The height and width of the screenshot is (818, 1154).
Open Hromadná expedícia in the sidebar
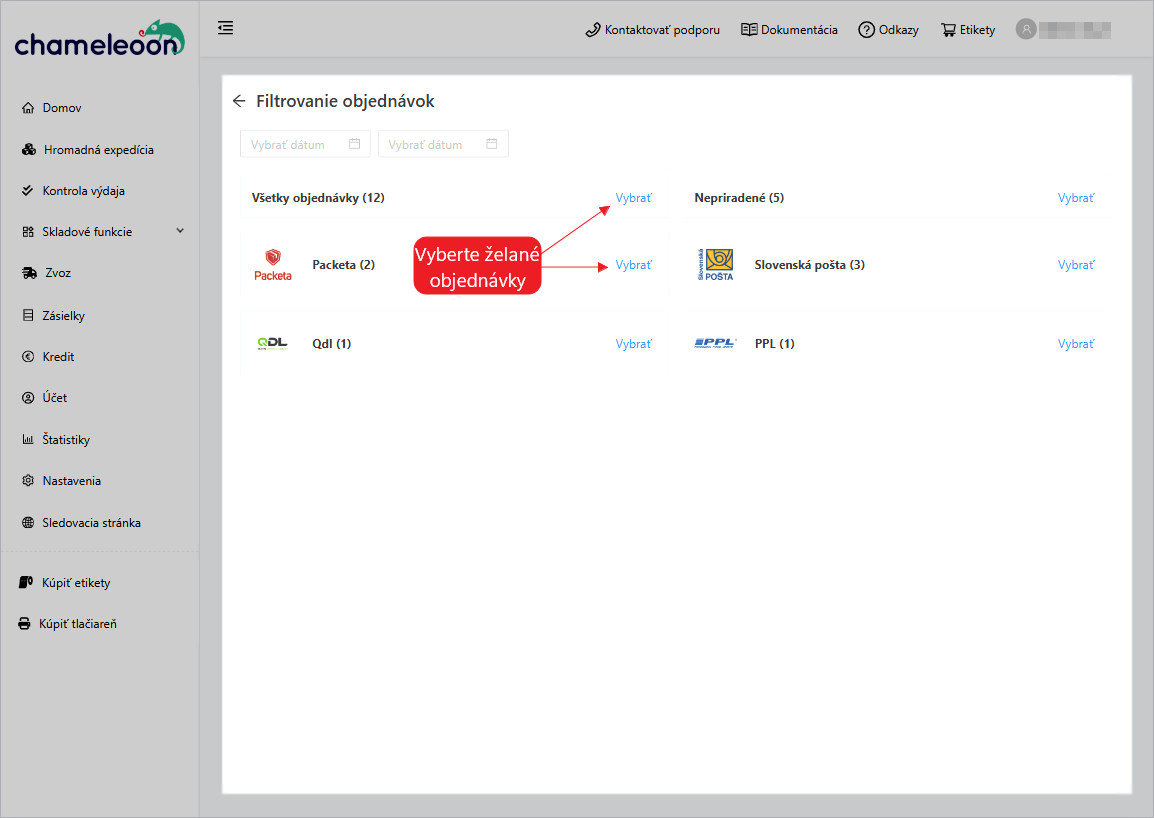[x=98, y=150]
